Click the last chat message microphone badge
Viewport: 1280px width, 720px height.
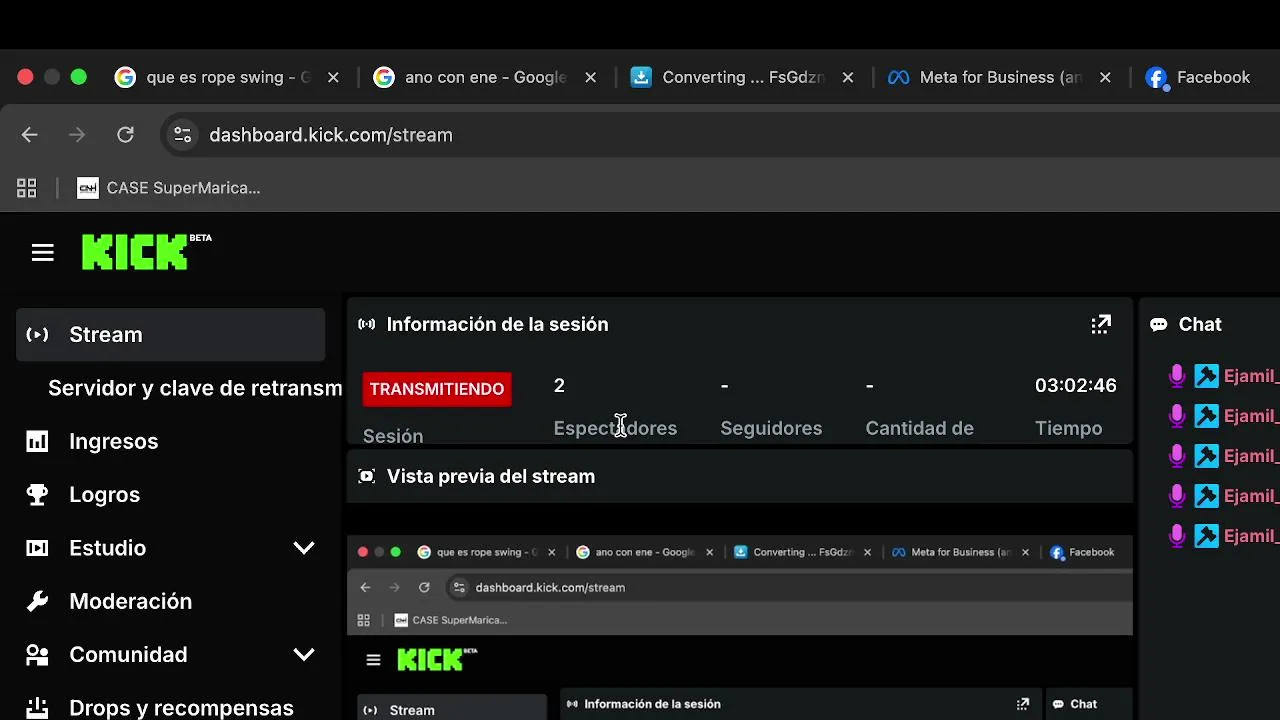pos(1177,536)
